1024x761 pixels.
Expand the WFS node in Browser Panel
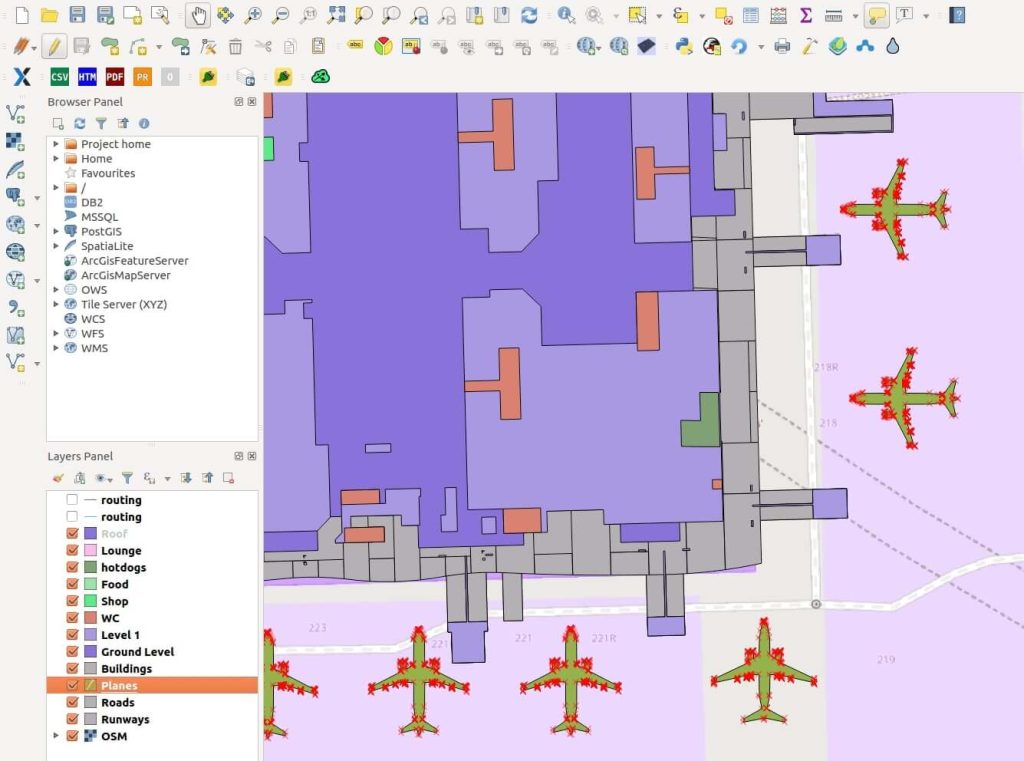point(56,333)
